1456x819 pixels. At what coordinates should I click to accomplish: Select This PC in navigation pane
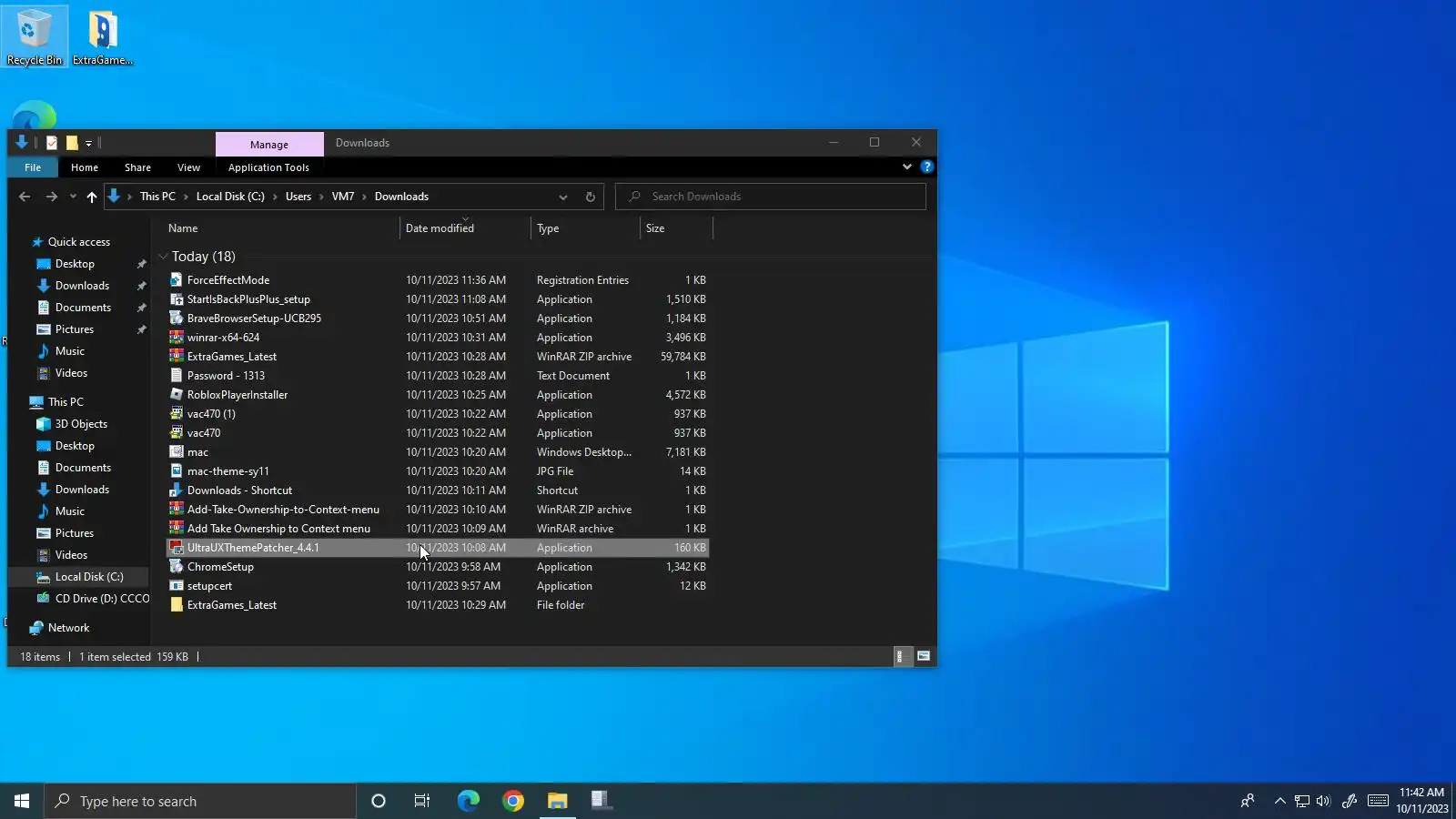tap(66, 402)
